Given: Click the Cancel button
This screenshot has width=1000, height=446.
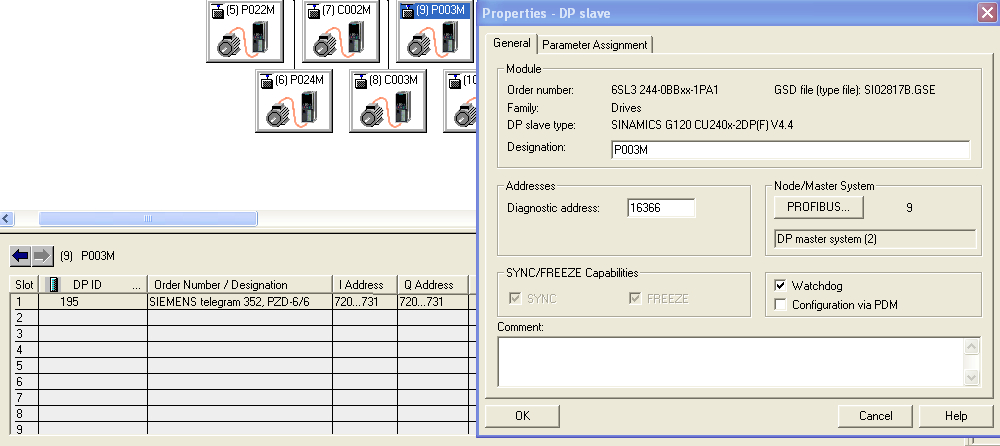Looking at the screenshot, I should (875, 415).
